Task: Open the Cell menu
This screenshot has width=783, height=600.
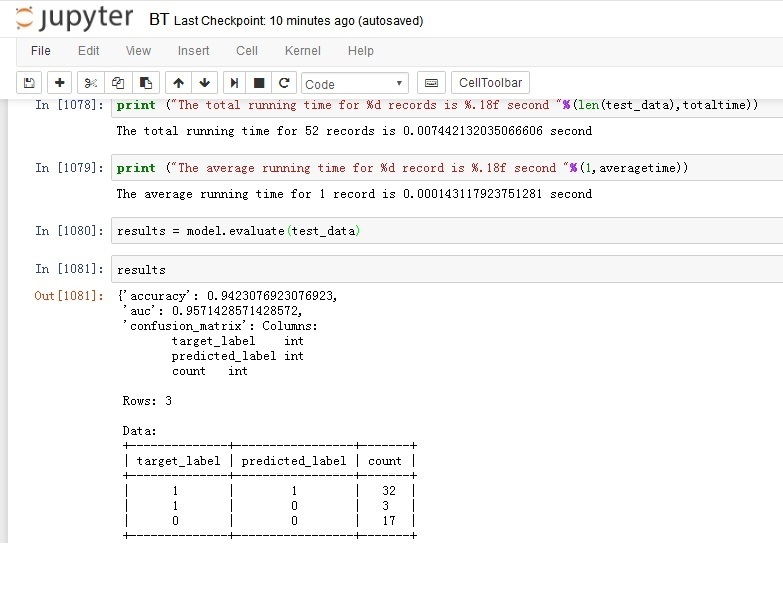Action: coord(247,51)
